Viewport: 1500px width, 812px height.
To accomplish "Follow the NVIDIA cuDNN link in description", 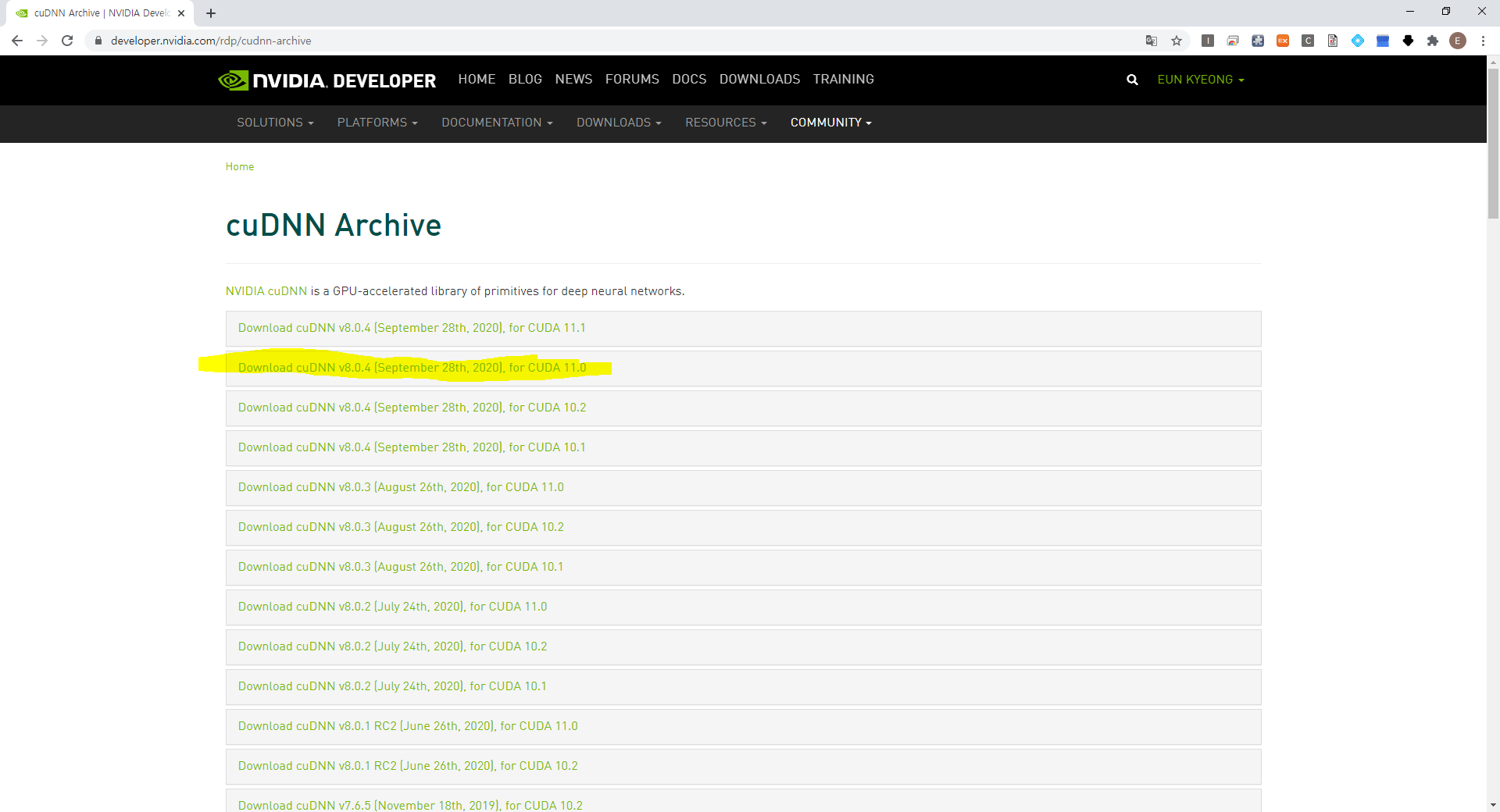I will 266,291.
